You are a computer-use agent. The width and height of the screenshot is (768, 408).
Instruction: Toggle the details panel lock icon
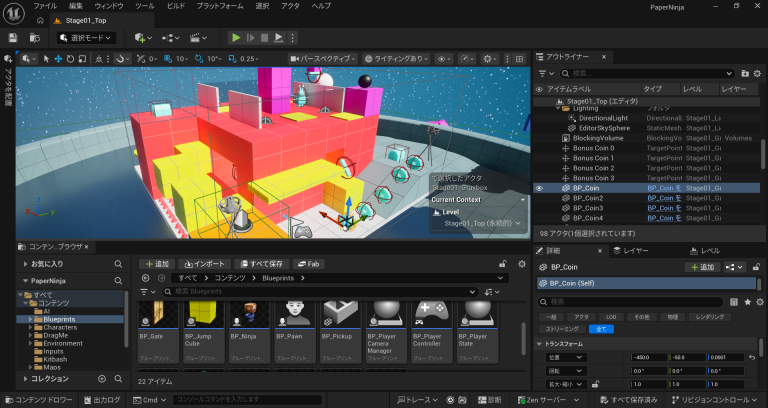pos(757,267)
